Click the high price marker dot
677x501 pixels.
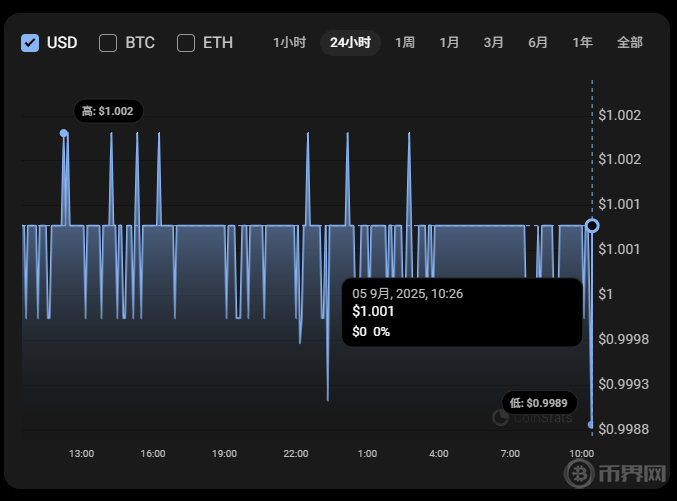point(64,133)
